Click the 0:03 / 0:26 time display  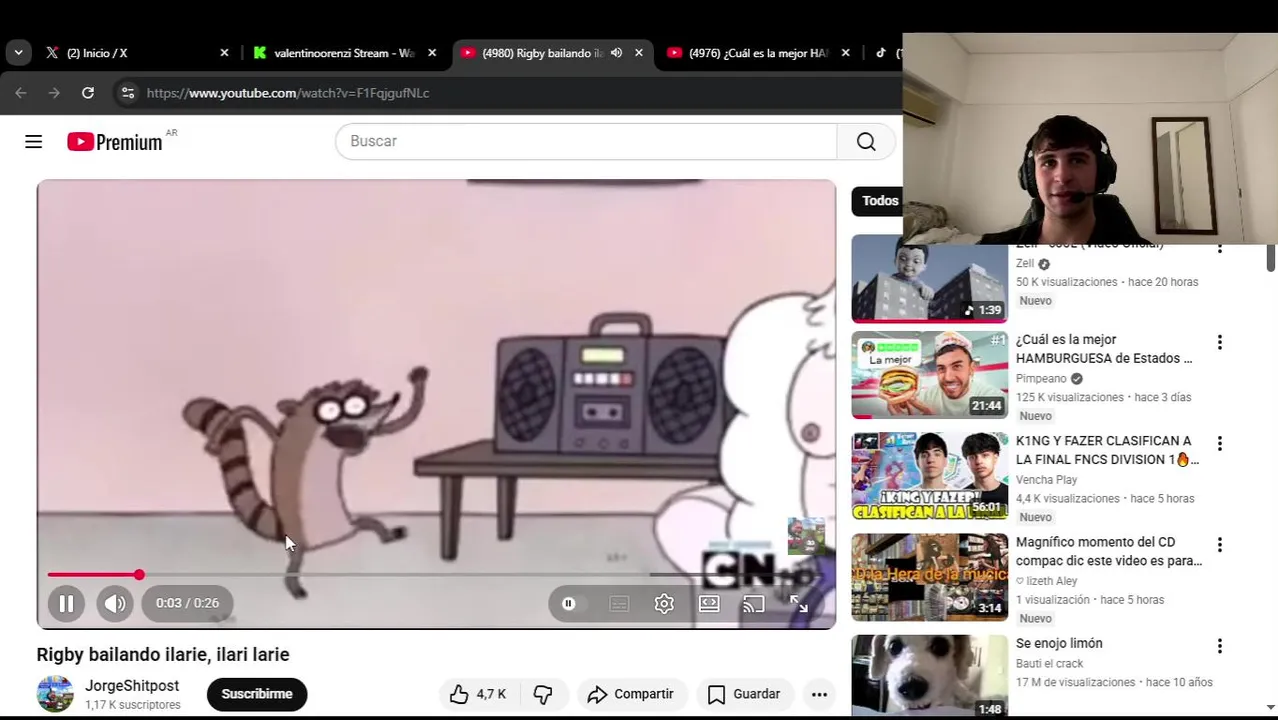(x=187, y=604)
